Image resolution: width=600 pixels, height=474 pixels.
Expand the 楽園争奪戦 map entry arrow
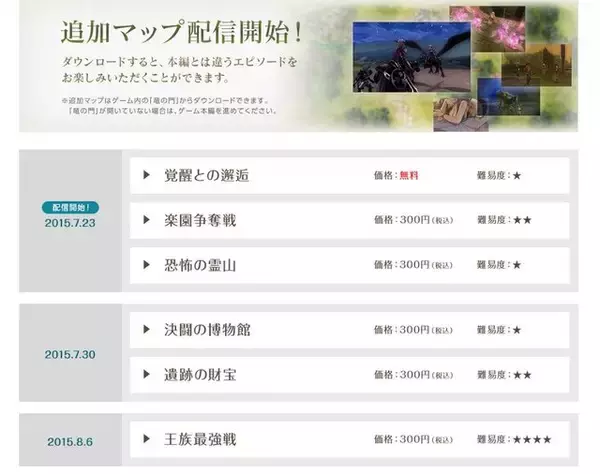click(146, 220)
